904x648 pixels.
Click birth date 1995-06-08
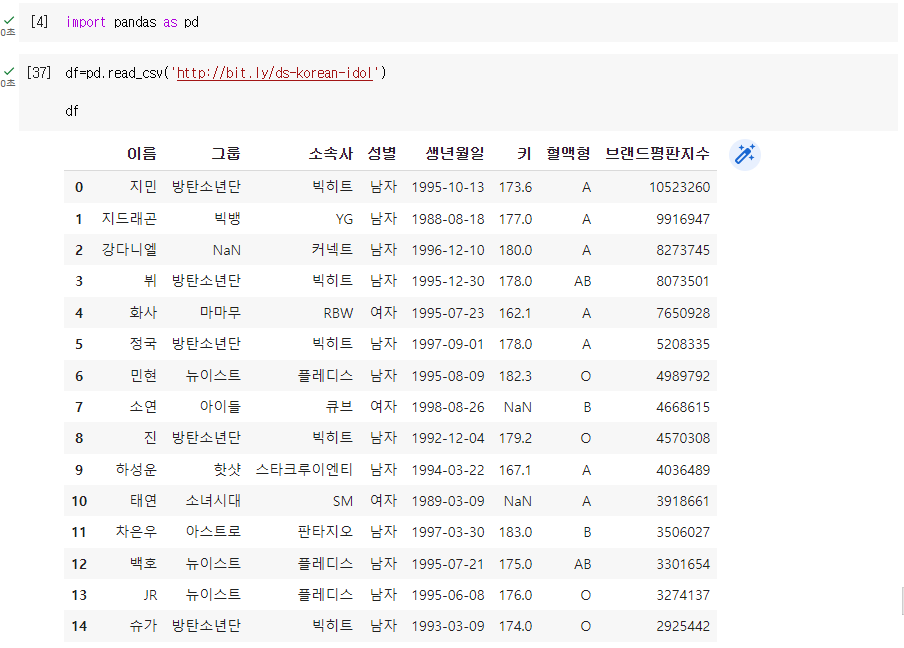448,595
